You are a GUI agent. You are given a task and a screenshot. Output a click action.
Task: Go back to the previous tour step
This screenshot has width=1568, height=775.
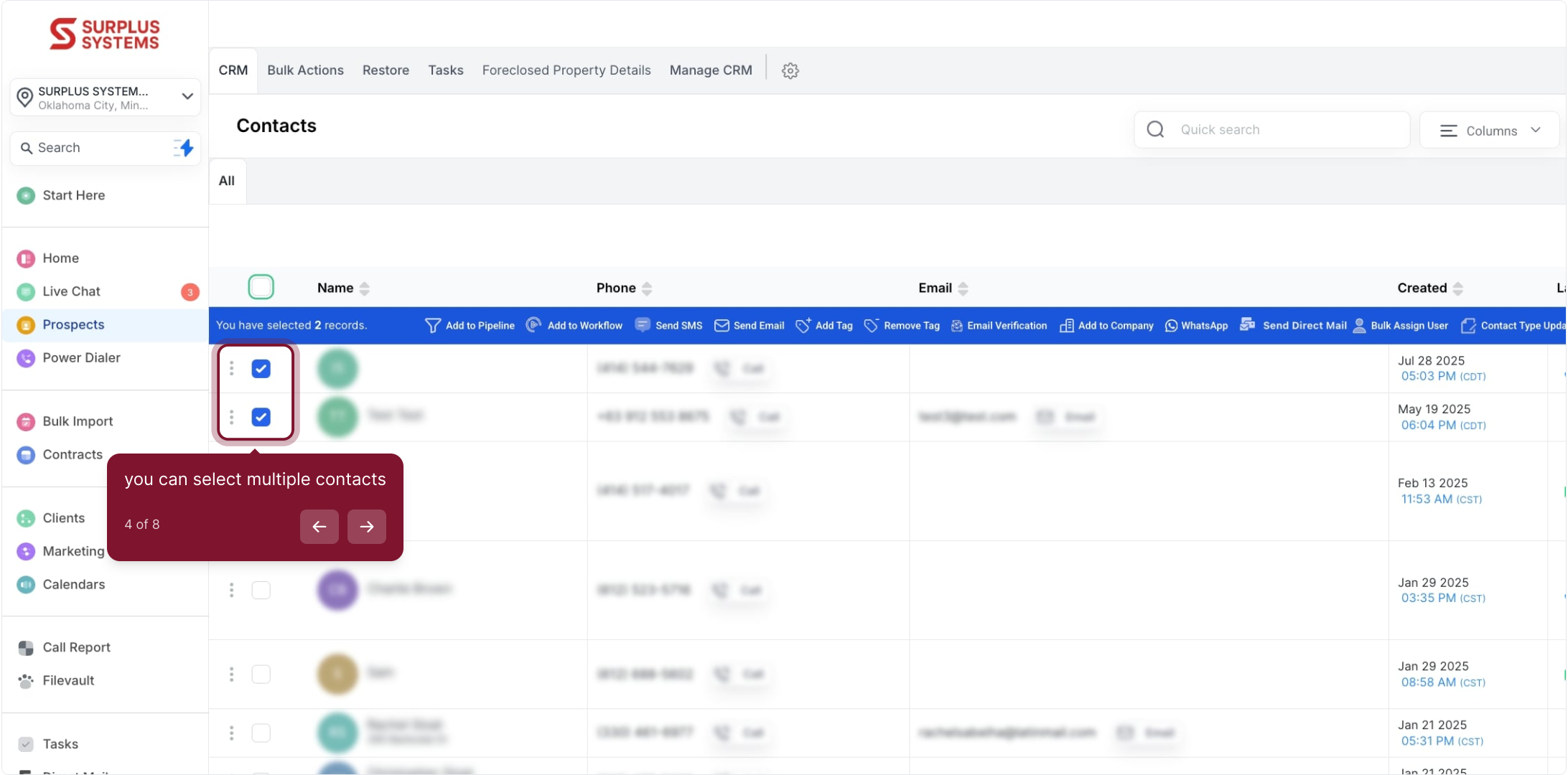[319, 527]
